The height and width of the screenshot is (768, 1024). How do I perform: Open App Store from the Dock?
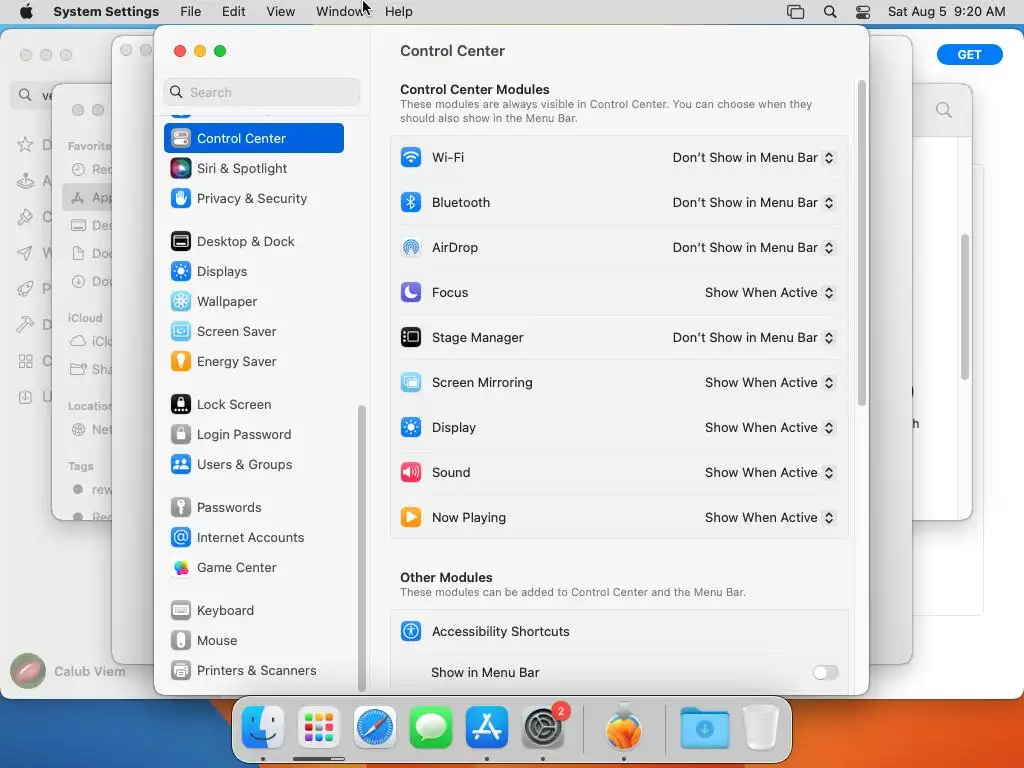487,728
